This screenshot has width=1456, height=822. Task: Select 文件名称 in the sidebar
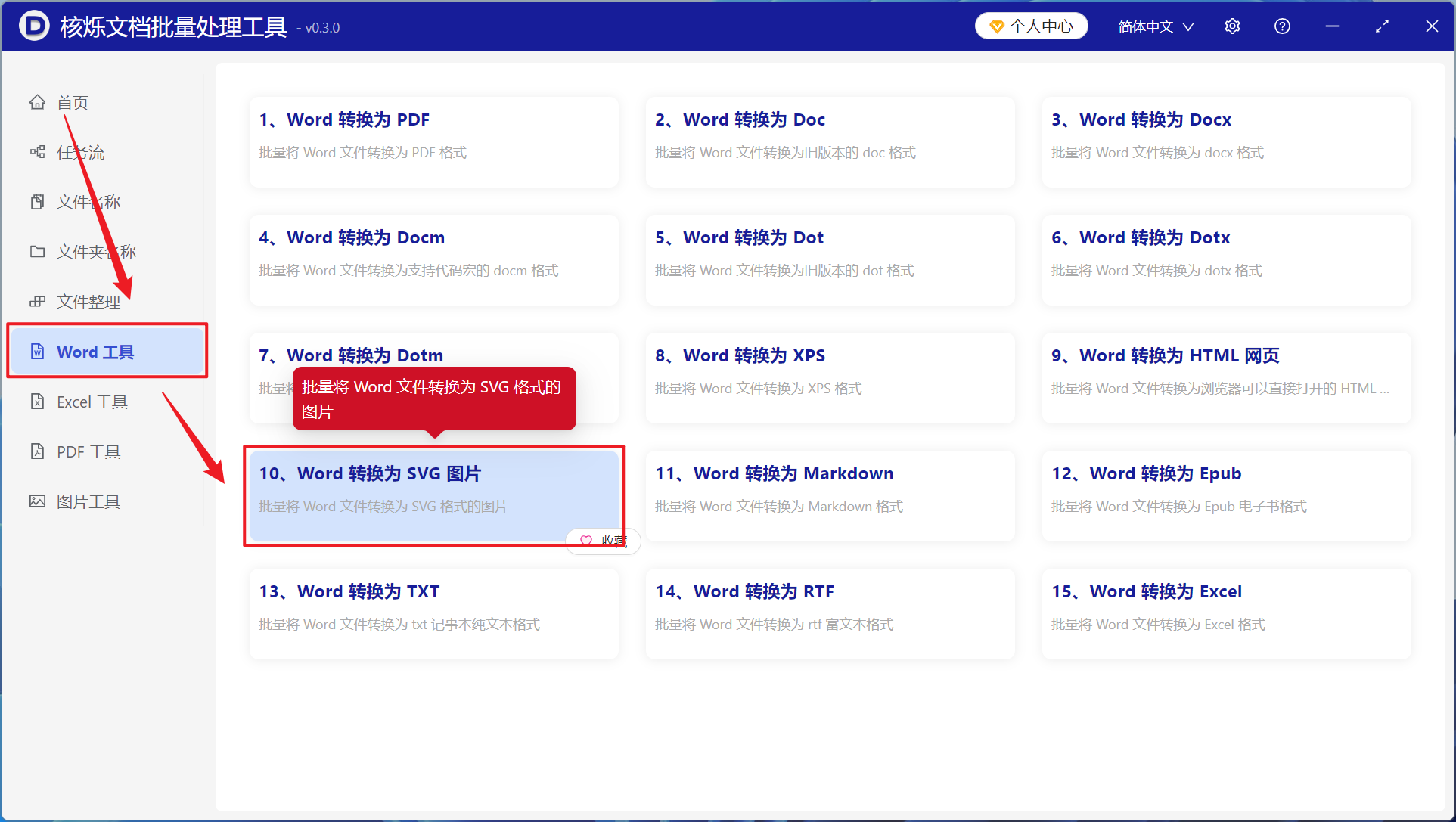coord(106,202)
